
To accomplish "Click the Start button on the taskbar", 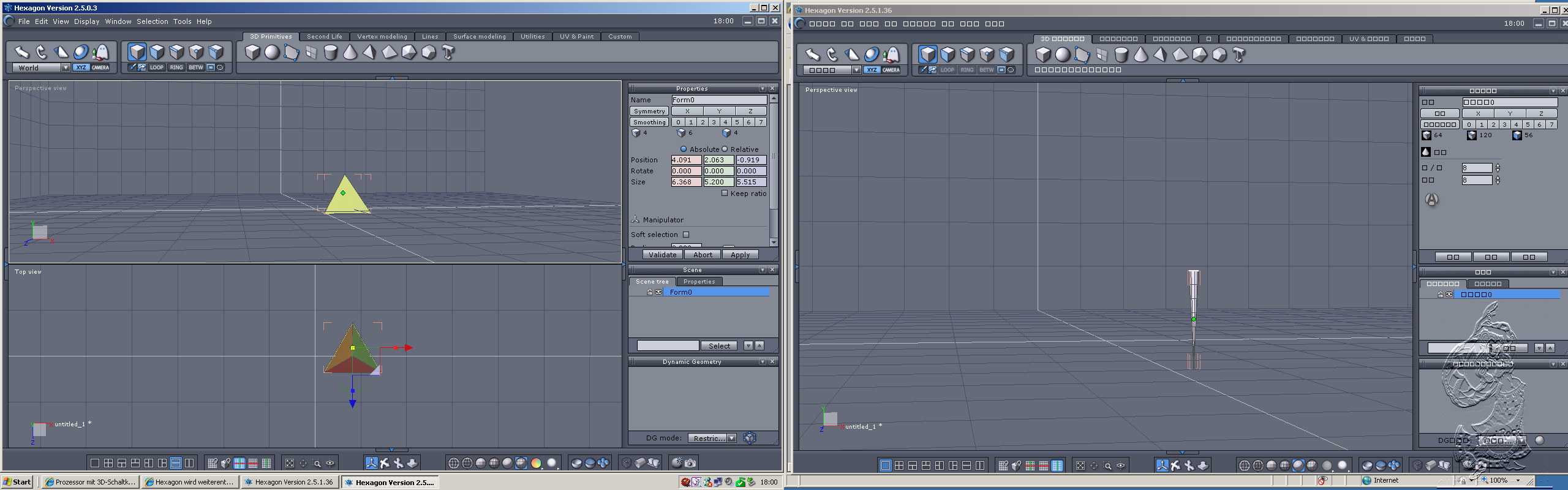I will (17, 481).
